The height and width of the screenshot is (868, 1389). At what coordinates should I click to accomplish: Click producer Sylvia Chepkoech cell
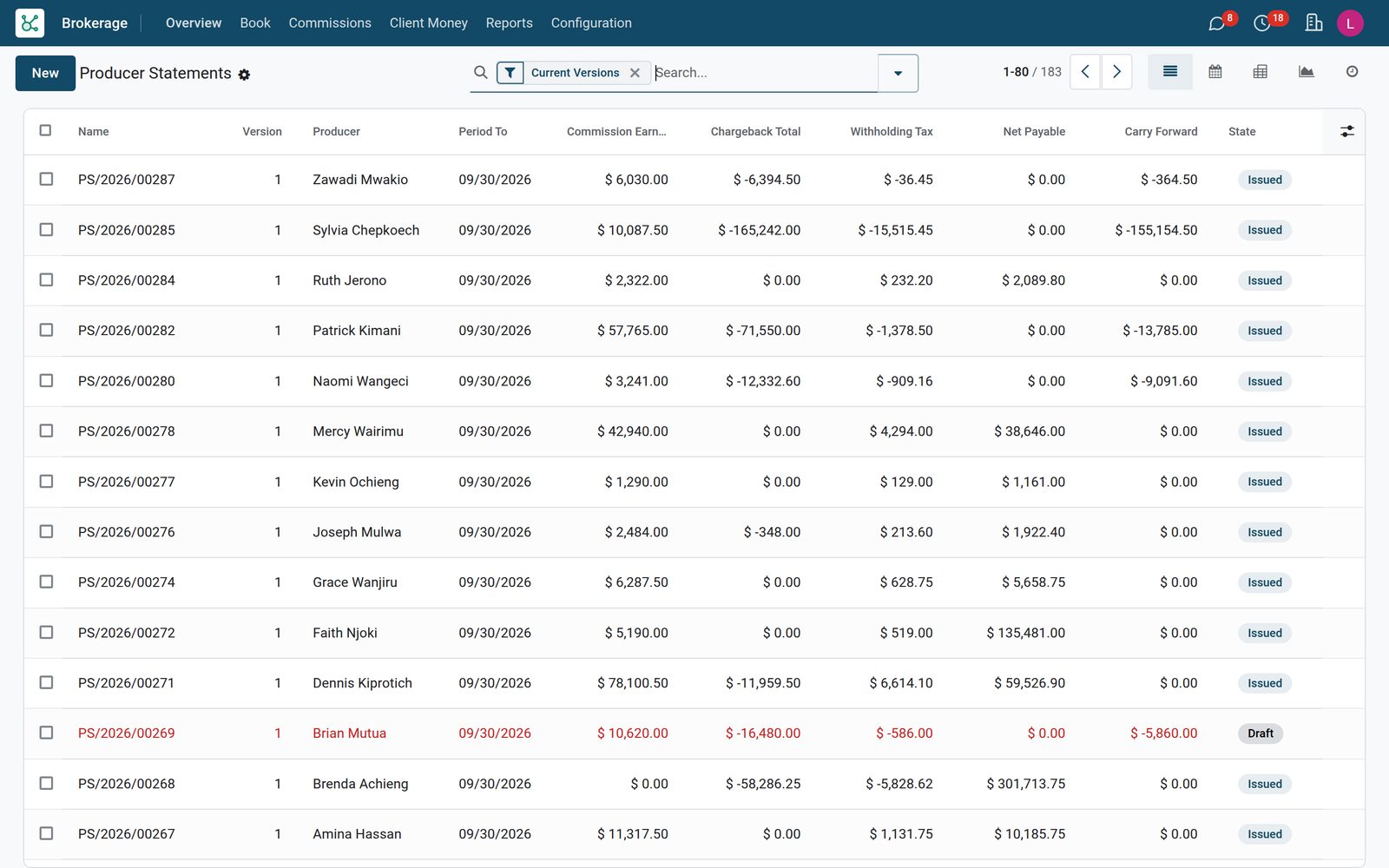[x=366, y=230]
